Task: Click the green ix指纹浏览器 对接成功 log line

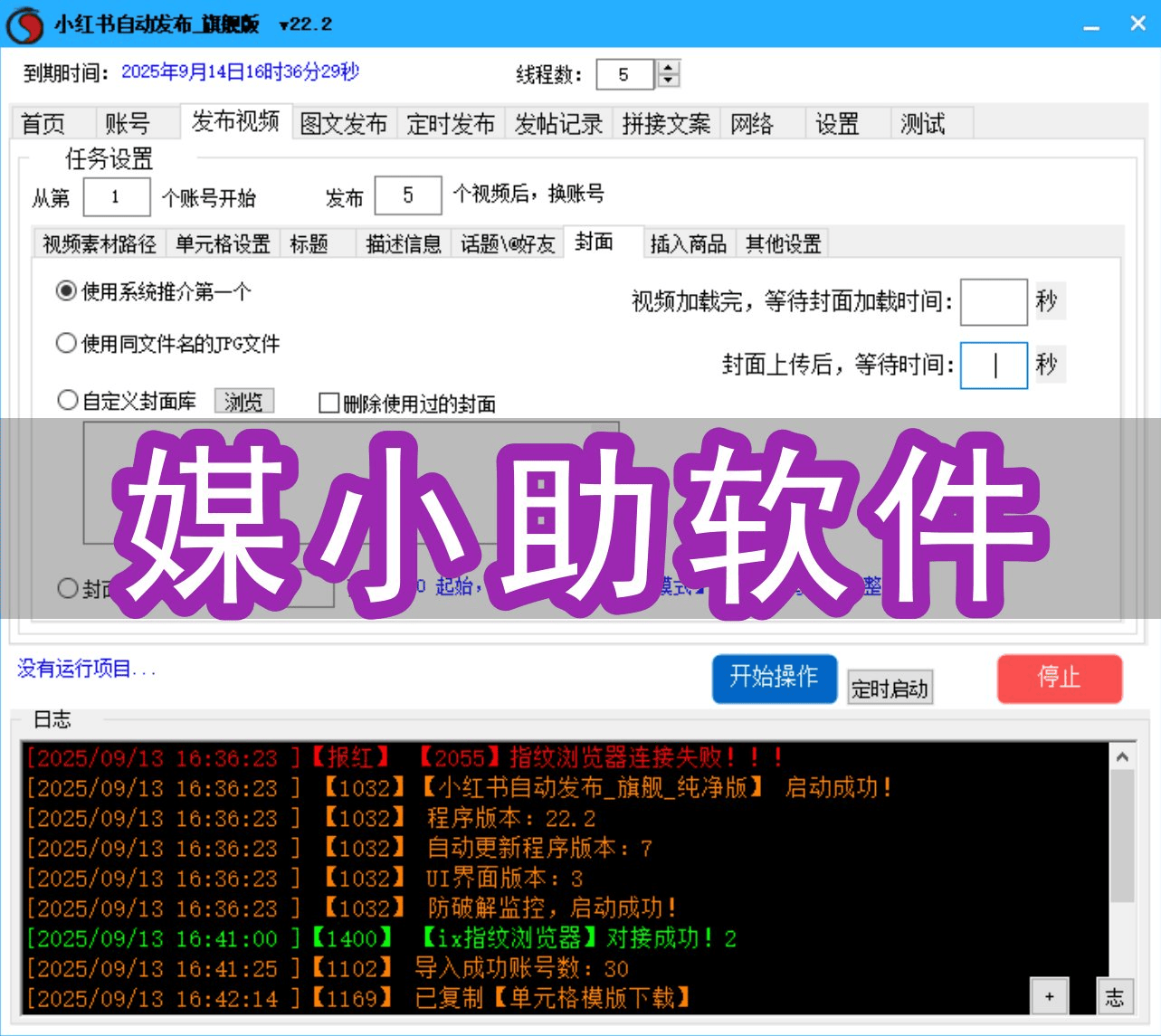Action: (x=381, y=938)
